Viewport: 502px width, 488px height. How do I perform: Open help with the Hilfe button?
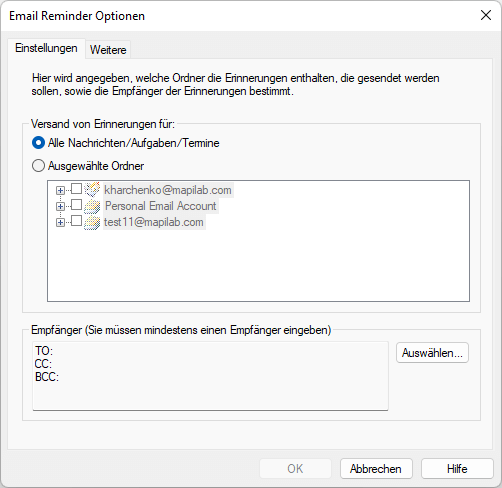457,469
